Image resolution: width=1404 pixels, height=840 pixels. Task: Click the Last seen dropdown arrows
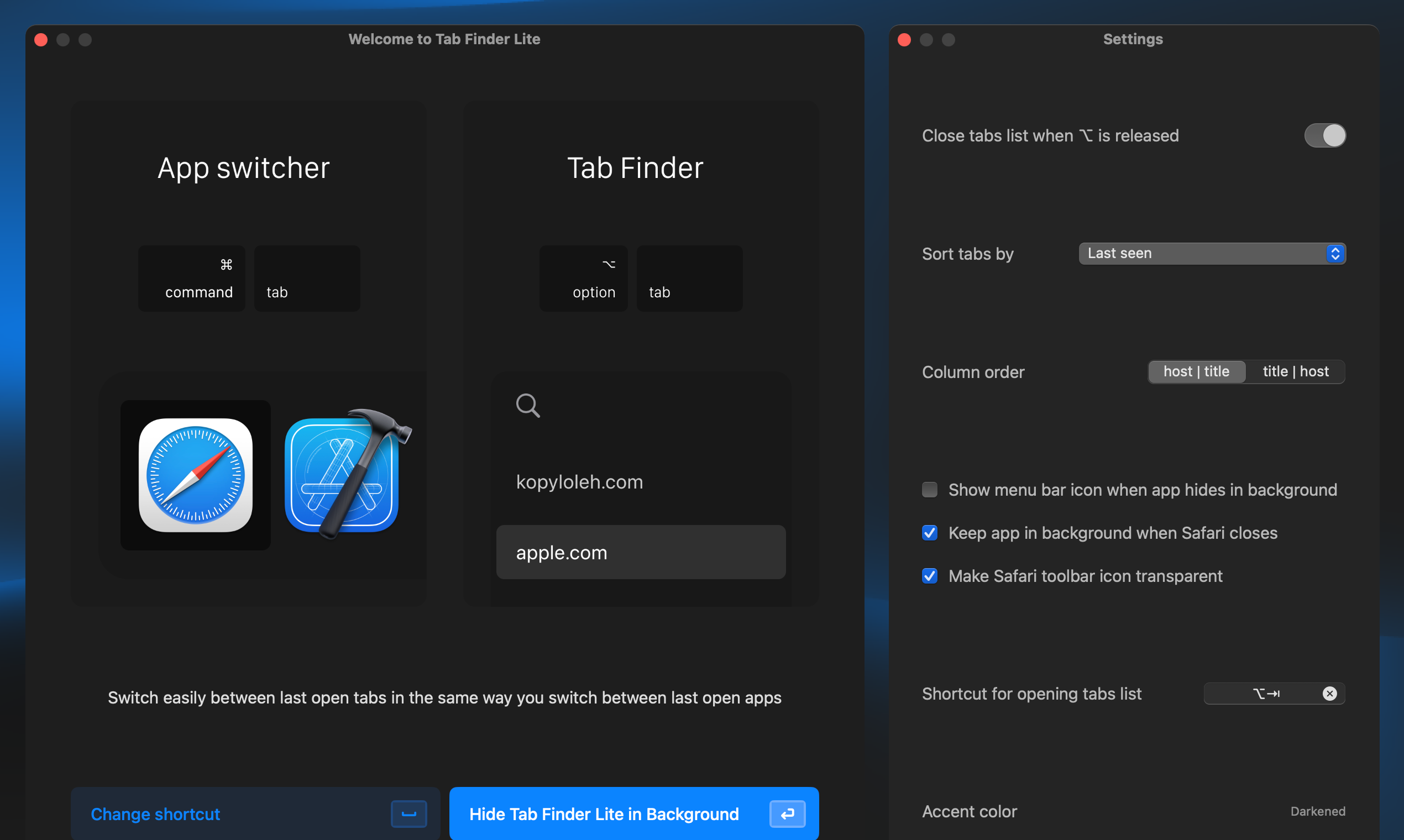click(x=1335, y=254)
